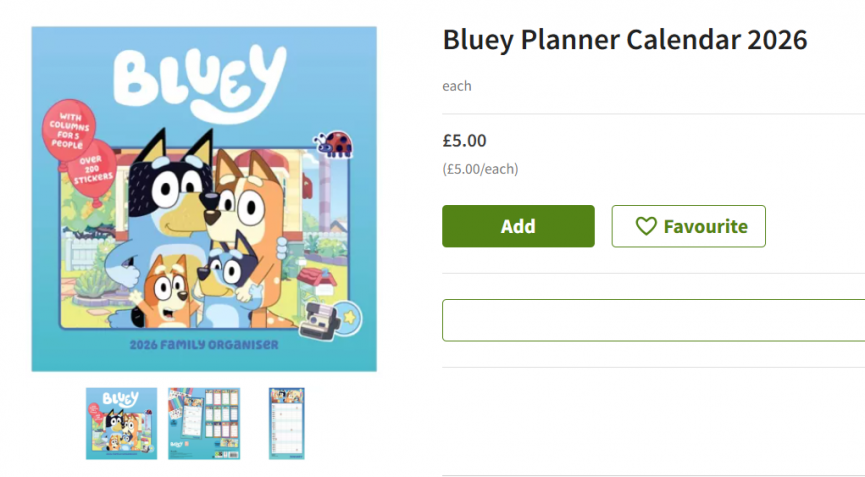This screenshot has height=477, width=865.
Task: Click the white Bluey logo on the cover
Action: tap(199, 77)
